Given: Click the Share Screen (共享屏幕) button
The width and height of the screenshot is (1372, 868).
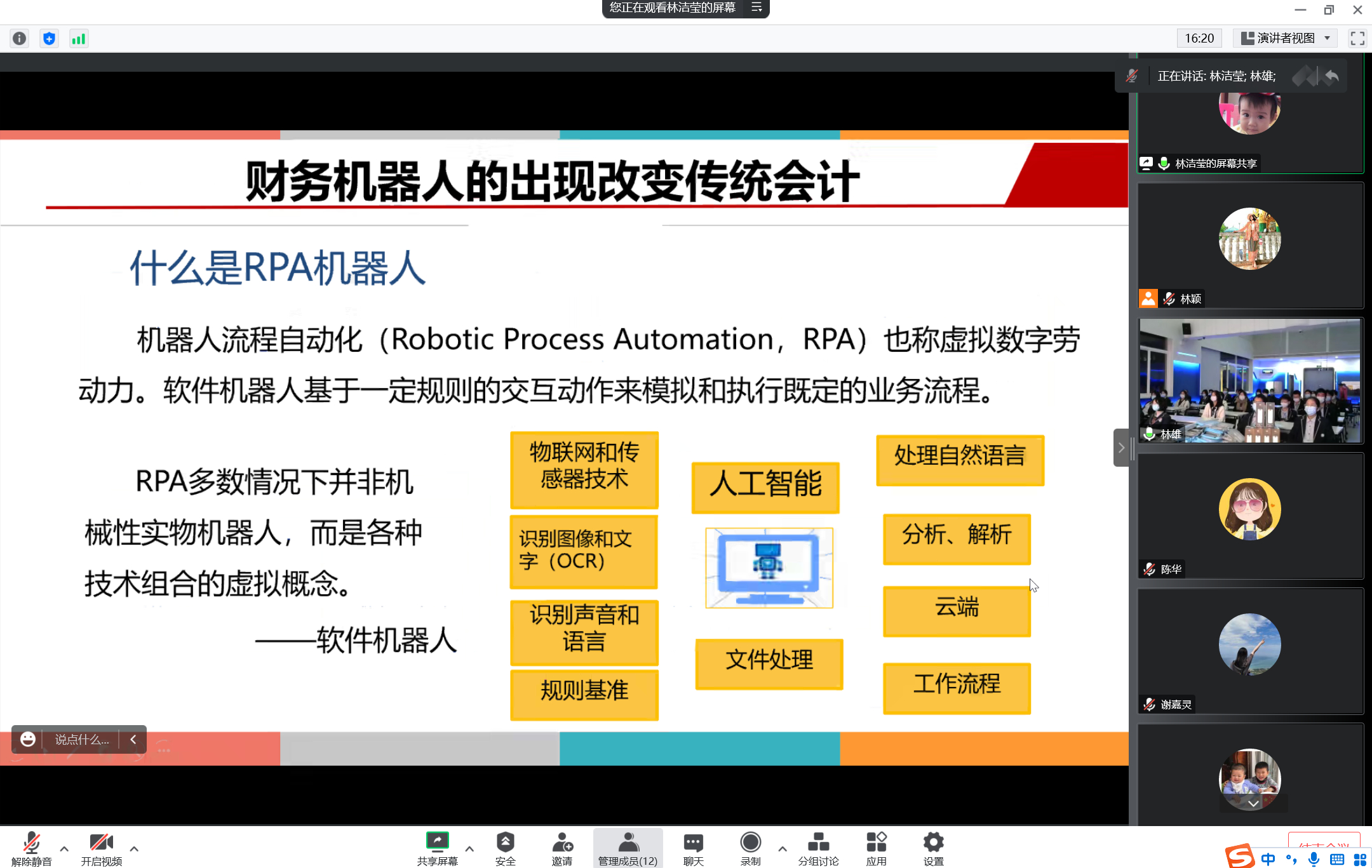Looking at the screenshot, I should 437,848.
